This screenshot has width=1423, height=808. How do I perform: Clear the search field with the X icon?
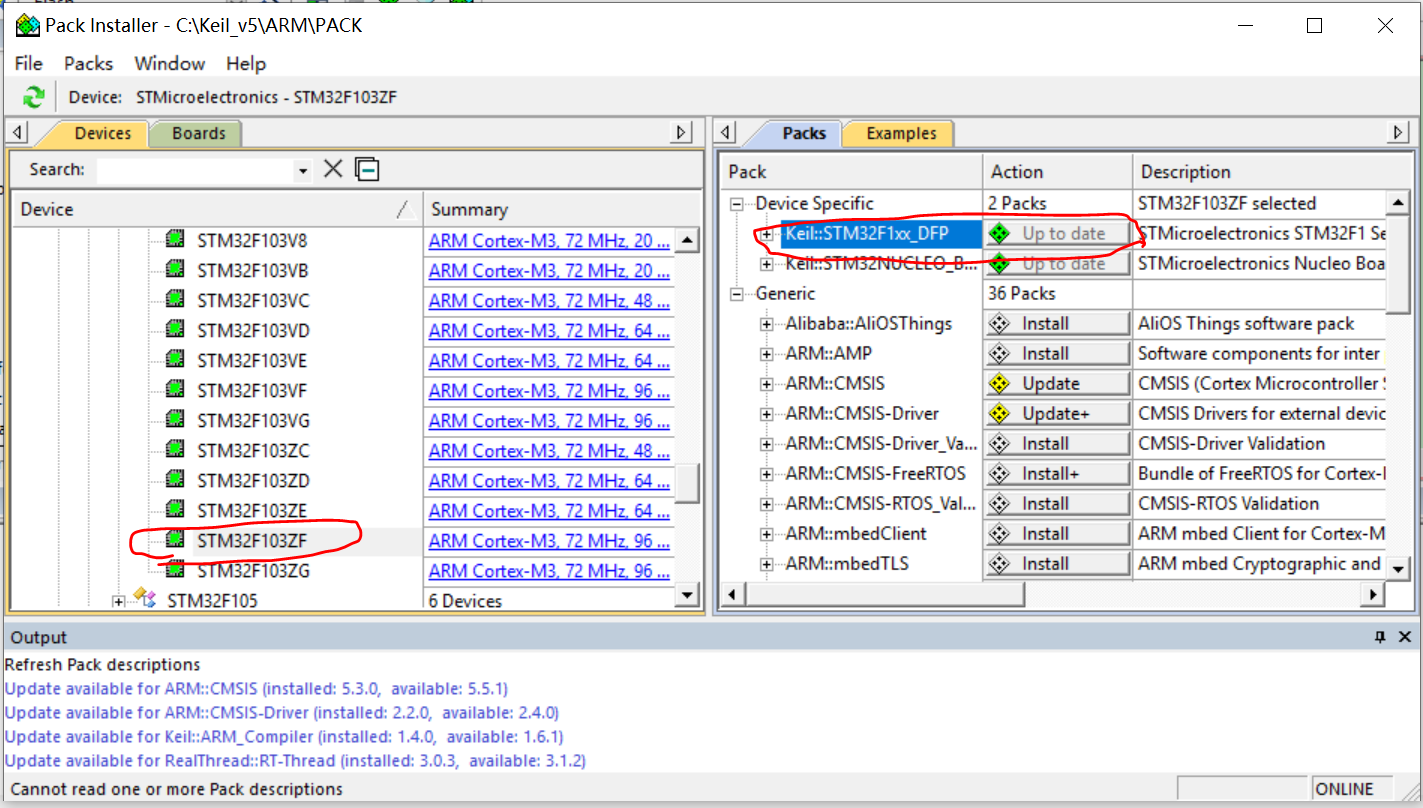[x=333, y=169]
